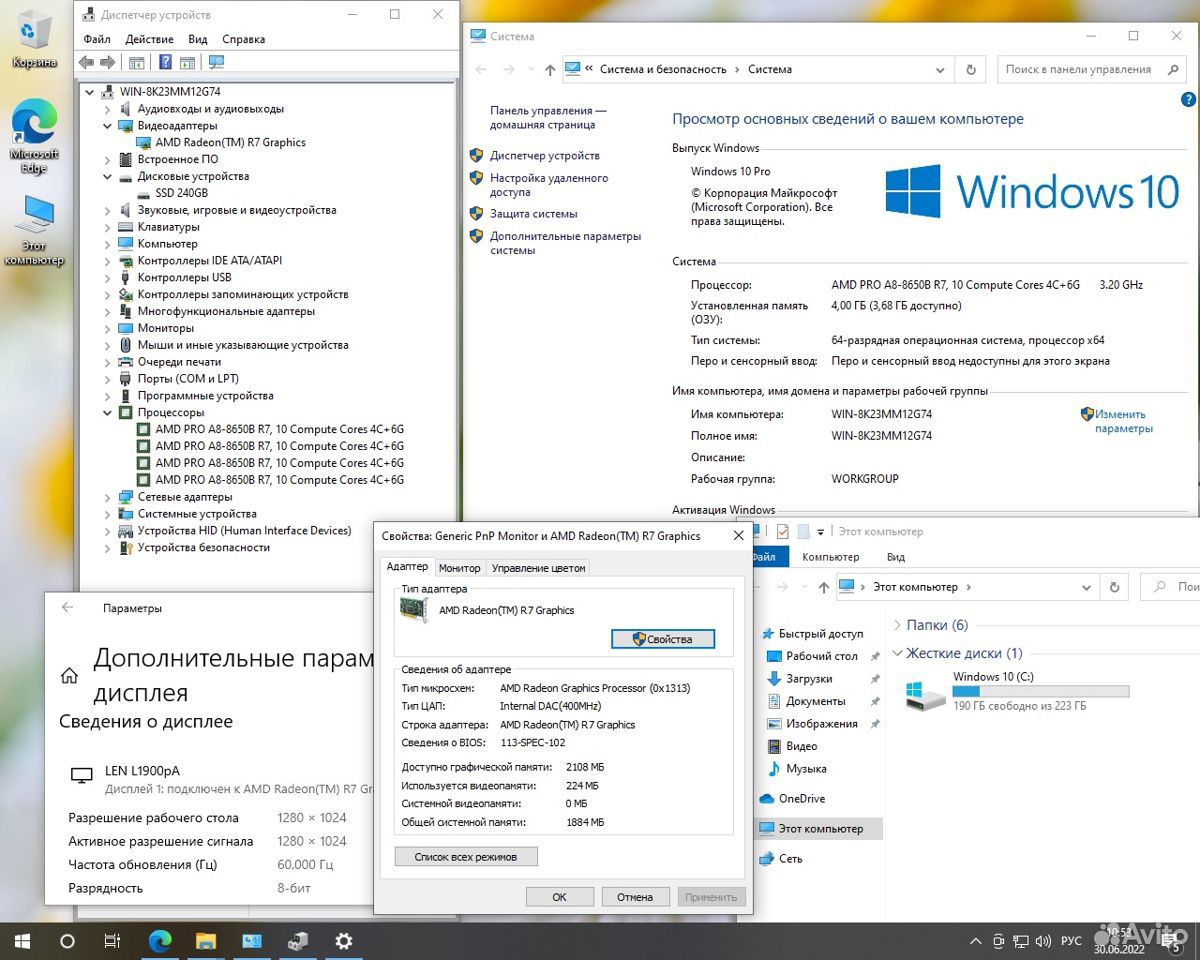
Task: Click refresh button in Explorer address bar
Action: coord(1114,587)
